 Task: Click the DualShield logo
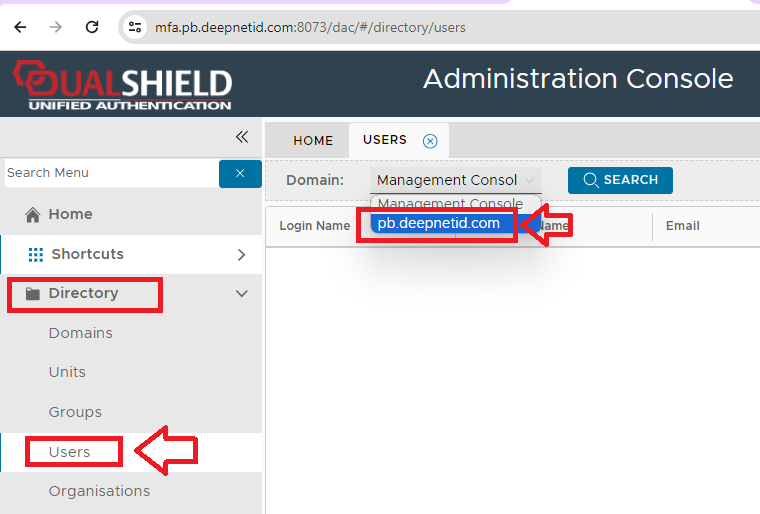tap(122, 85)
